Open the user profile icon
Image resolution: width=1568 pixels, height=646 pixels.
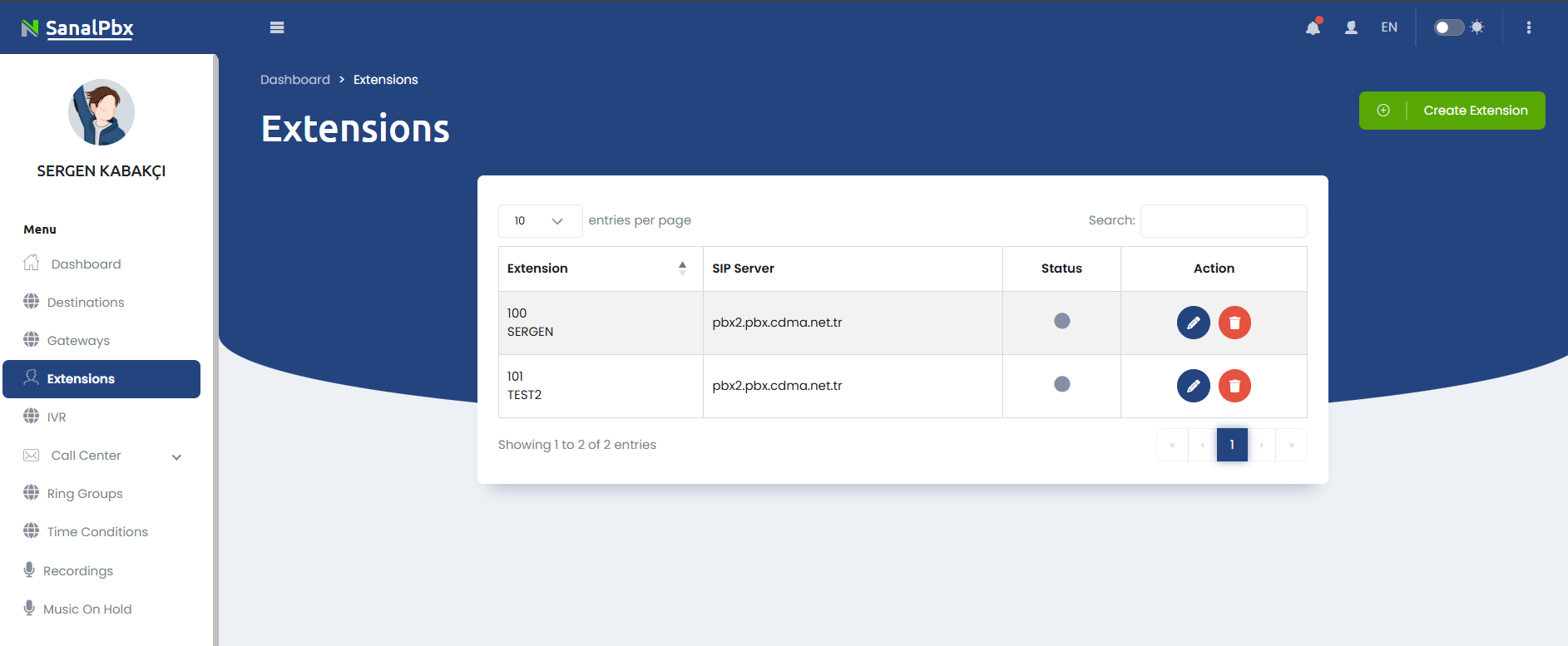pos(1351,27)
